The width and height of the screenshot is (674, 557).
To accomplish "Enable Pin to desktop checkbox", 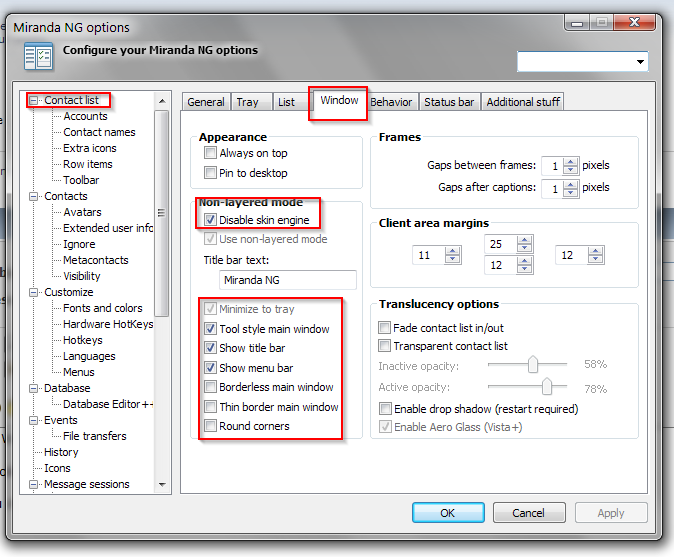I will pyautogui.click(x=210, y=173).
